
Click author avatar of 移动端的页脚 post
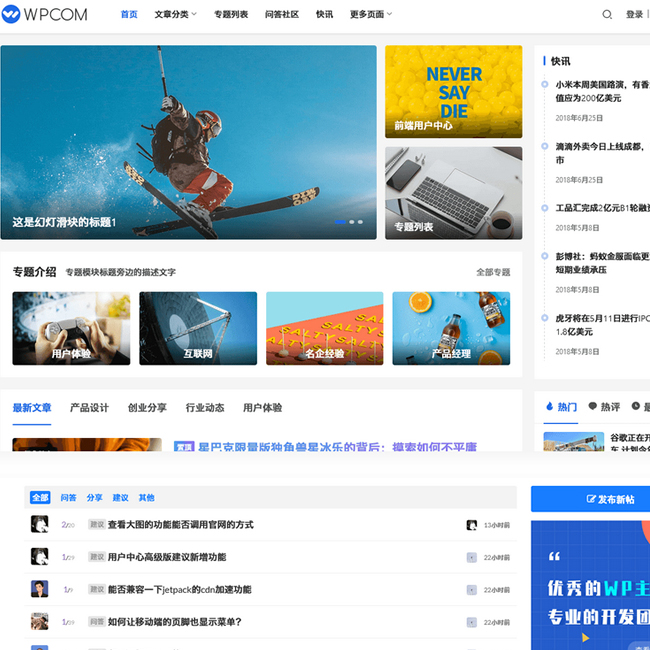[x=40, y=621]
